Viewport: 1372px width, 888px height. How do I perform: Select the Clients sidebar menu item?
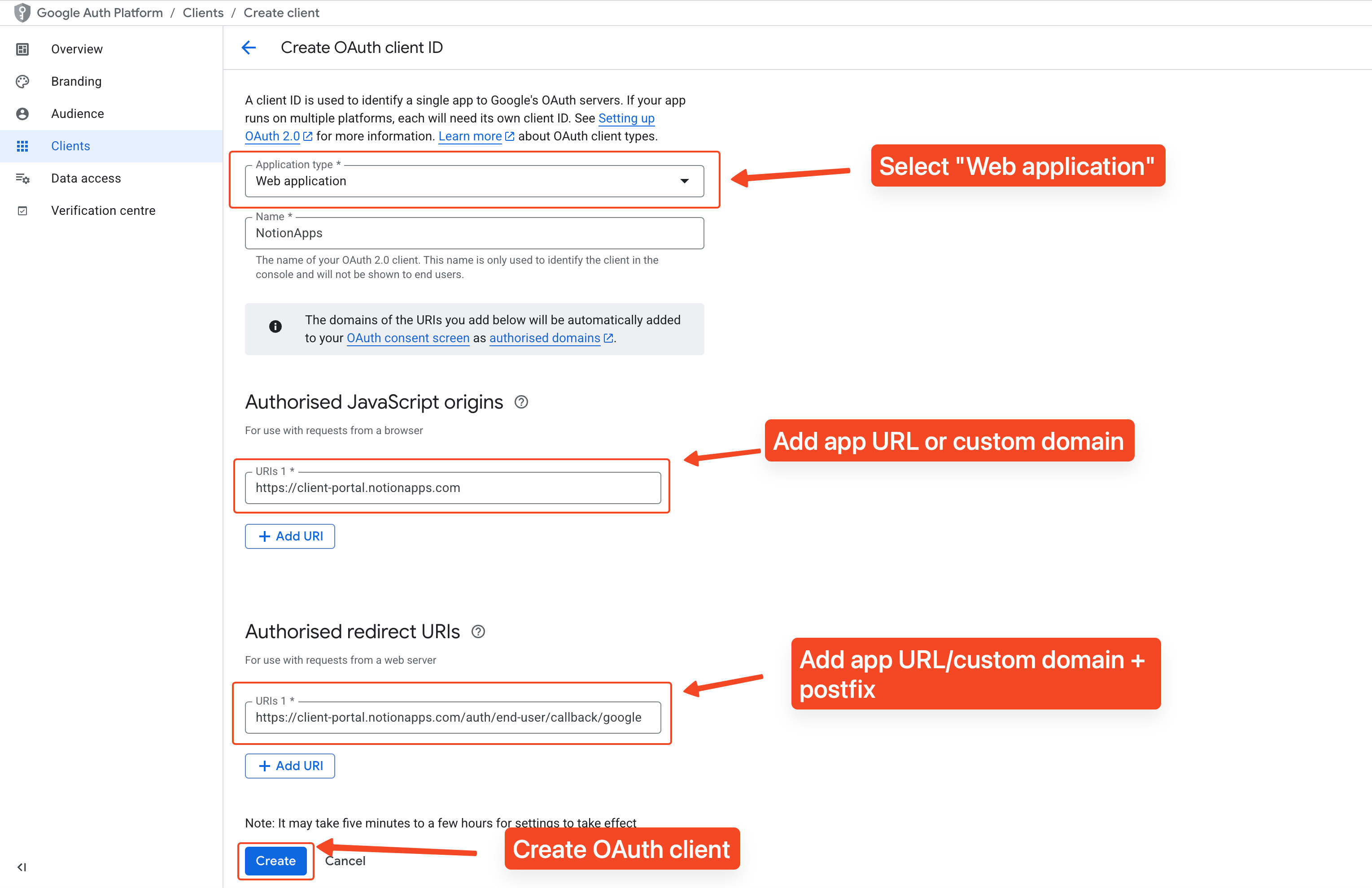[70, 146]
